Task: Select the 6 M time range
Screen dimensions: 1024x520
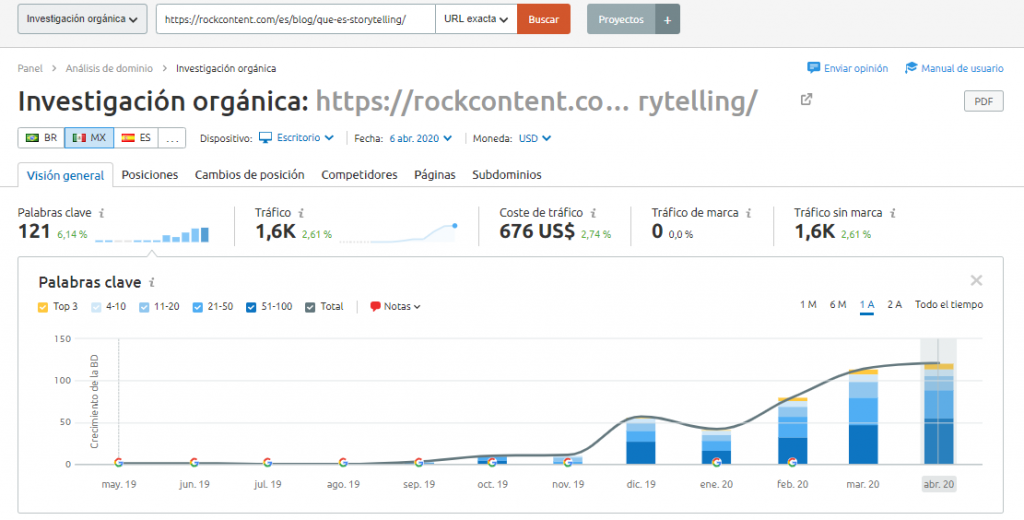Action: click(x=838, y=304)
